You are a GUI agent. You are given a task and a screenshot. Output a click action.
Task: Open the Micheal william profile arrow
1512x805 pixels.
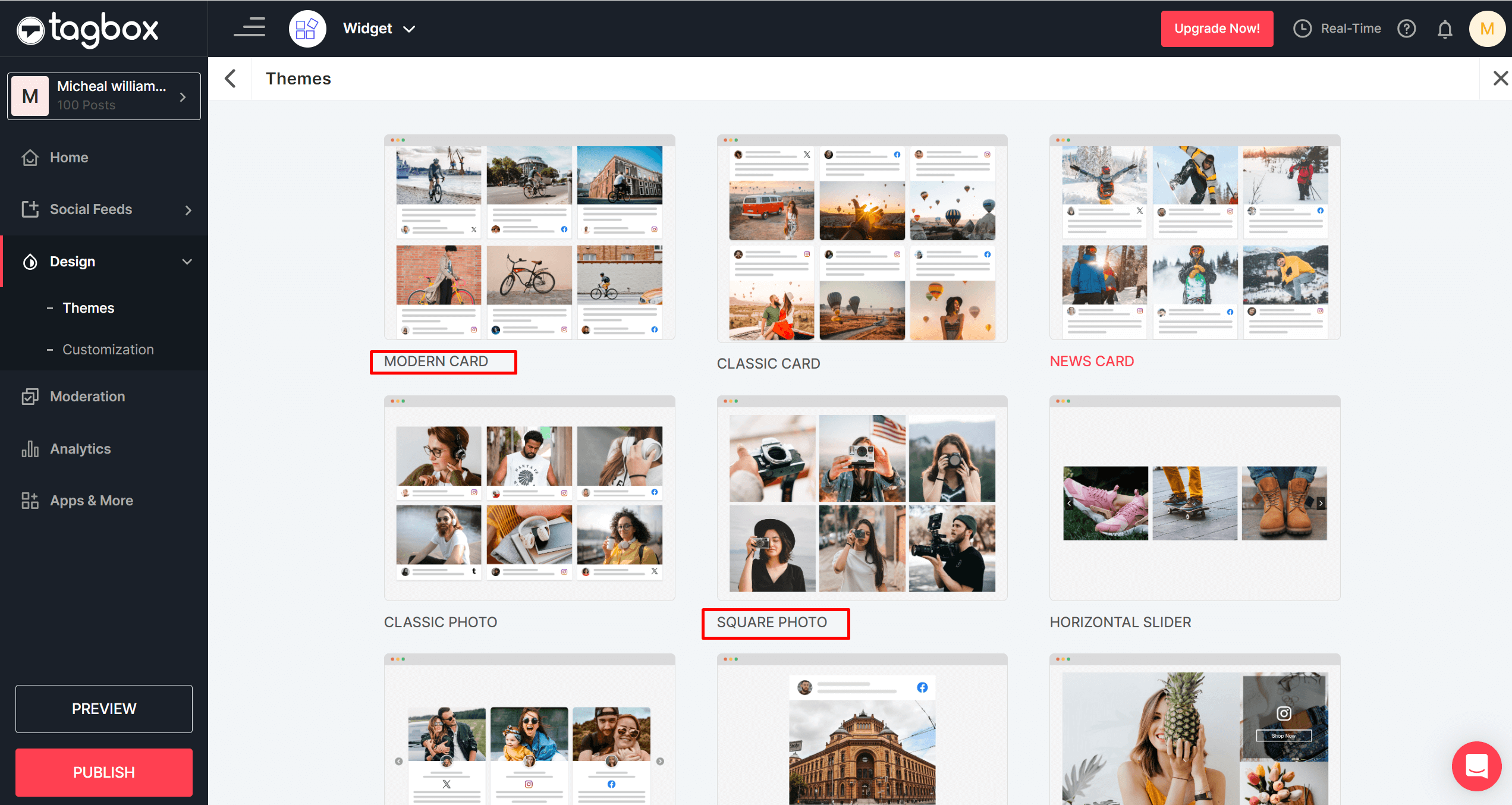click(183, 96)
